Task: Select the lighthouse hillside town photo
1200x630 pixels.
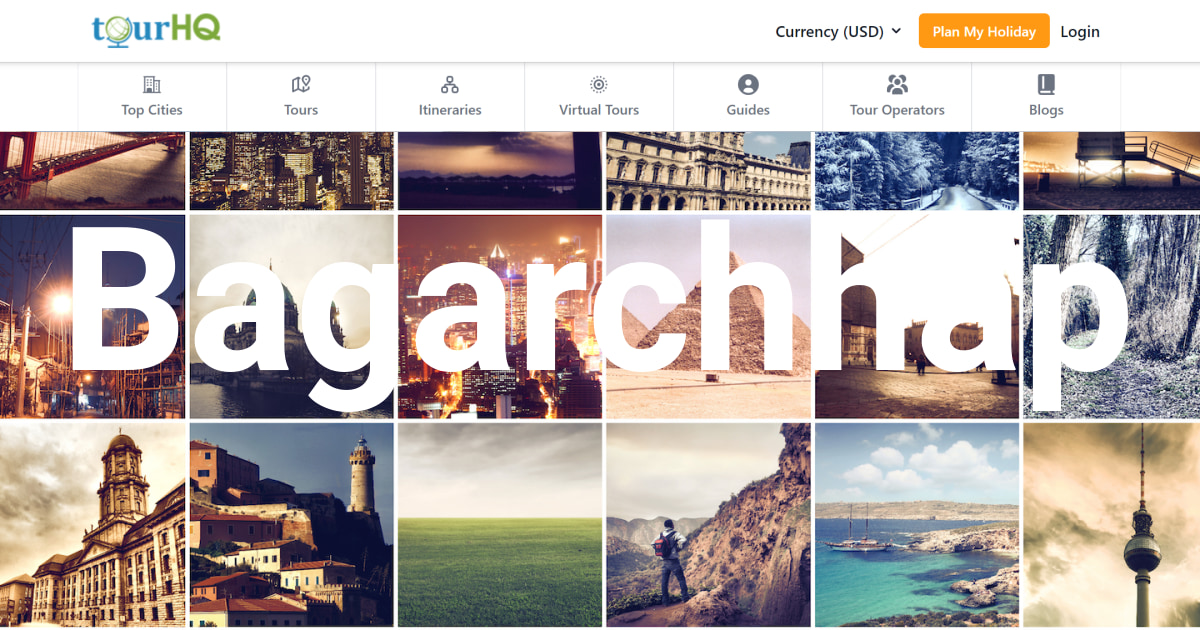Action: point(292,525)
